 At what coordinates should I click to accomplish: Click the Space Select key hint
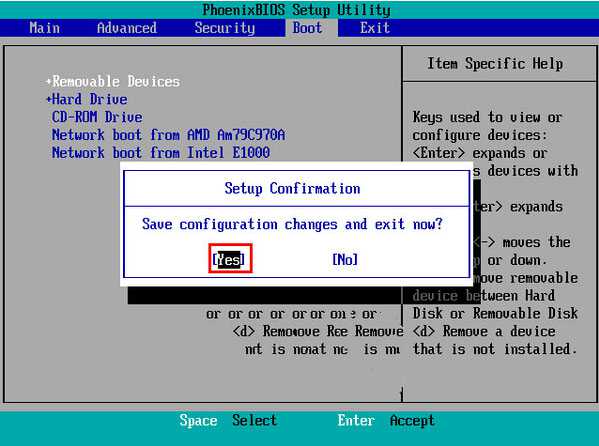228,420
